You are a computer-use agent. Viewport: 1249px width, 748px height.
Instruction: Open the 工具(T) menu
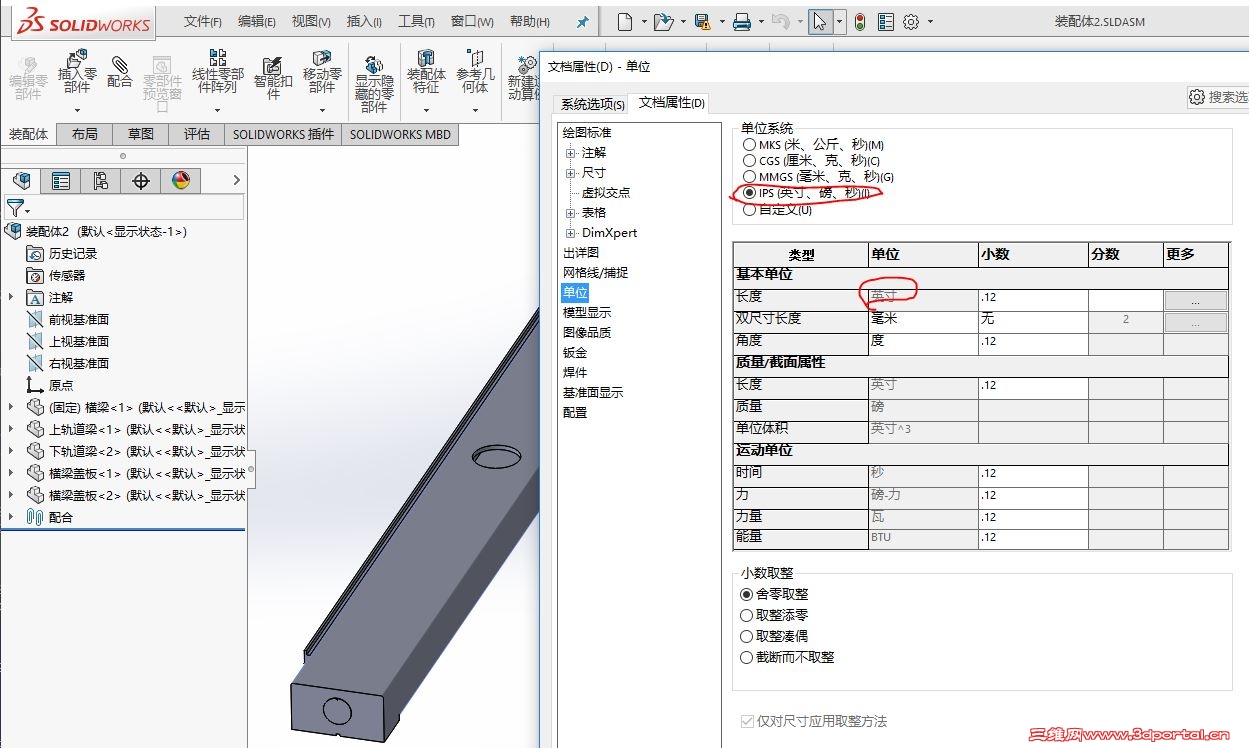416,21
